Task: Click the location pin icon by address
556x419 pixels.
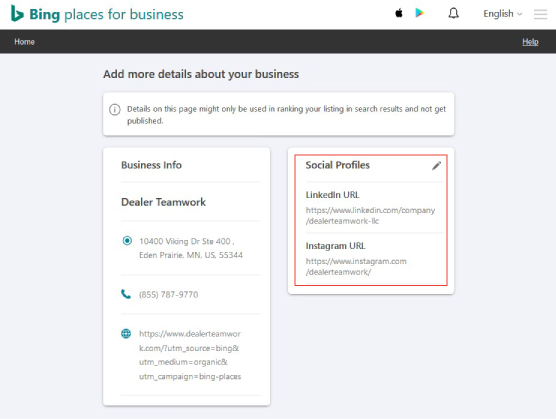Action: click(127, 241)
